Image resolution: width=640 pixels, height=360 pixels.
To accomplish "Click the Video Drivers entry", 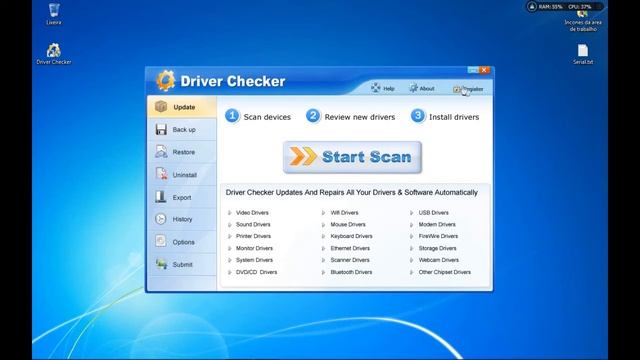I will [x=252, y=213].
